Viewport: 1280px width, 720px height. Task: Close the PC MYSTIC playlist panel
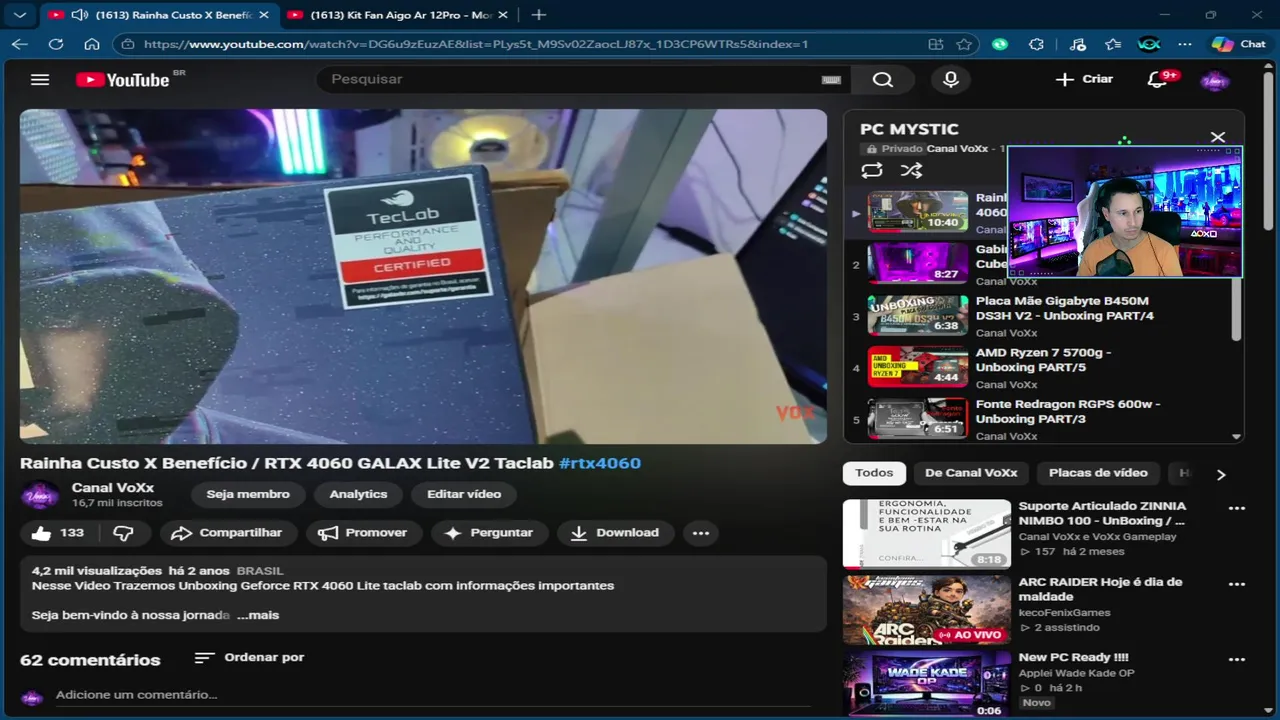(1217, 137)
